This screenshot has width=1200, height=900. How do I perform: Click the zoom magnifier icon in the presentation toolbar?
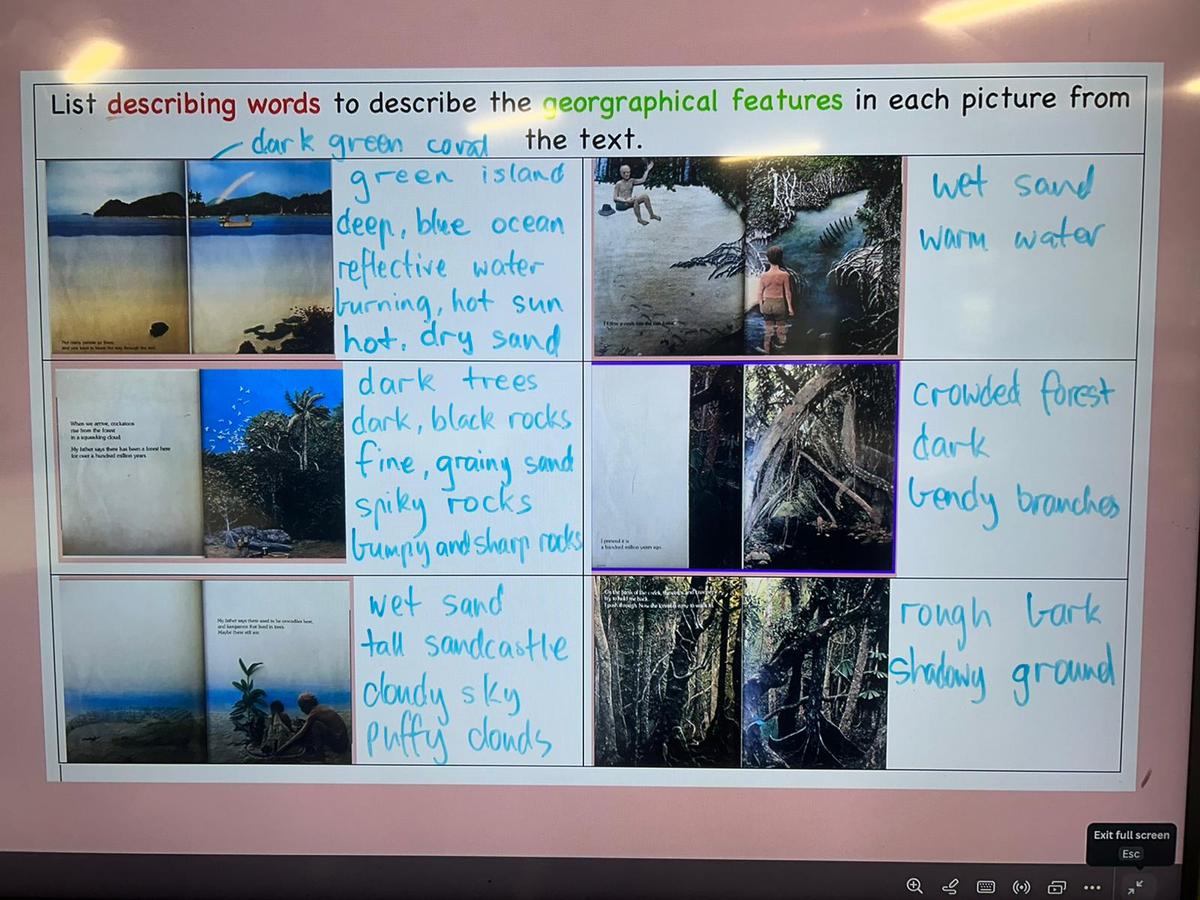click(x=914, y=885)
